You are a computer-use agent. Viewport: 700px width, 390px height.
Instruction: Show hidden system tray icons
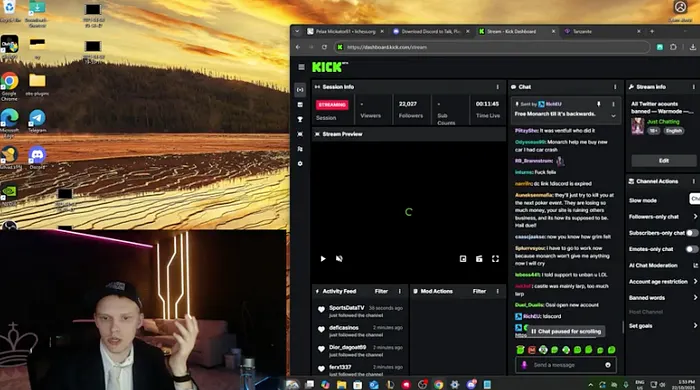pos(591,385)
